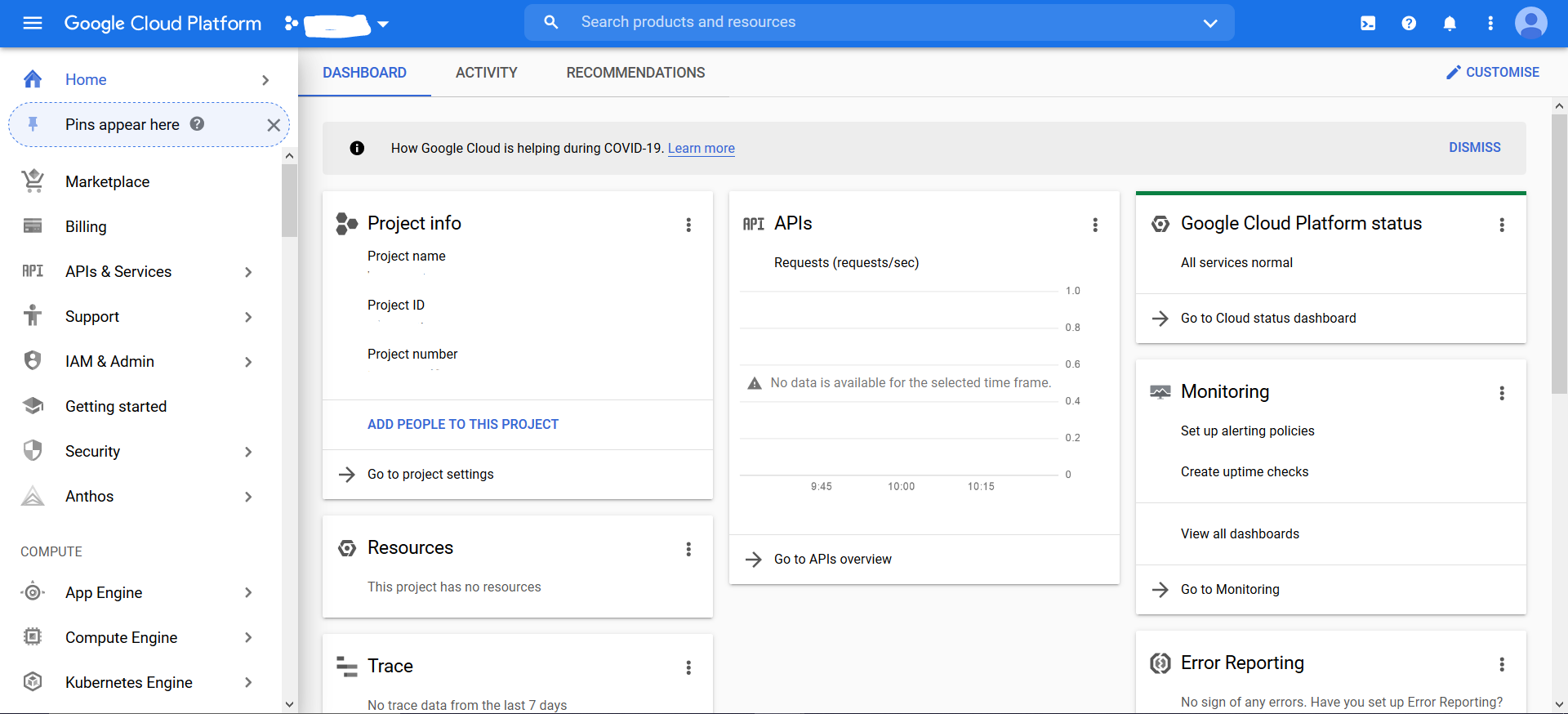Expand the Home submenu chevron

click(x=265, y=80)
